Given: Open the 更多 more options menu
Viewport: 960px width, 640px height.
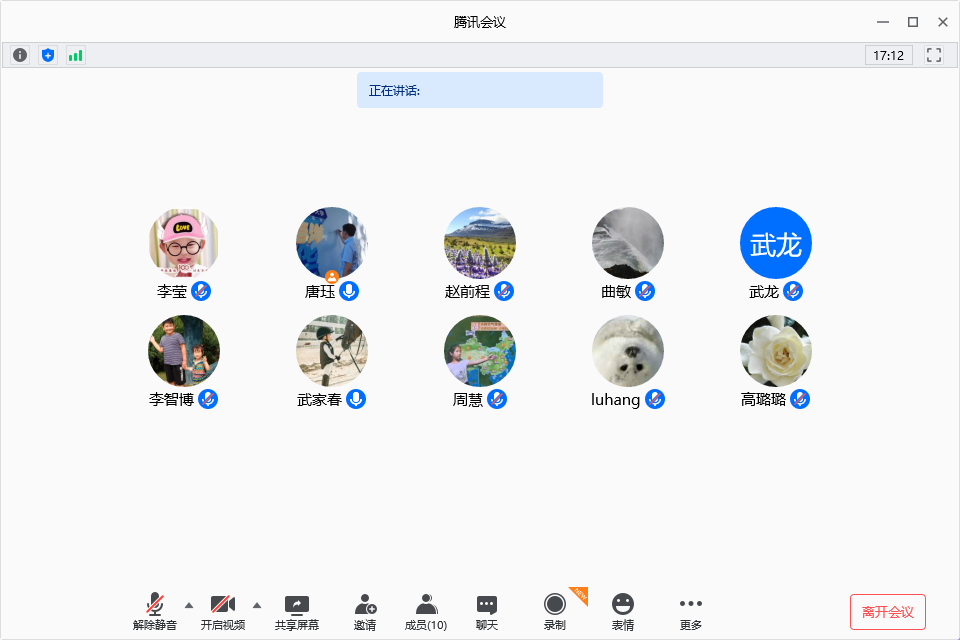Looking at the screenshot, I should click(x=691, y=612).
